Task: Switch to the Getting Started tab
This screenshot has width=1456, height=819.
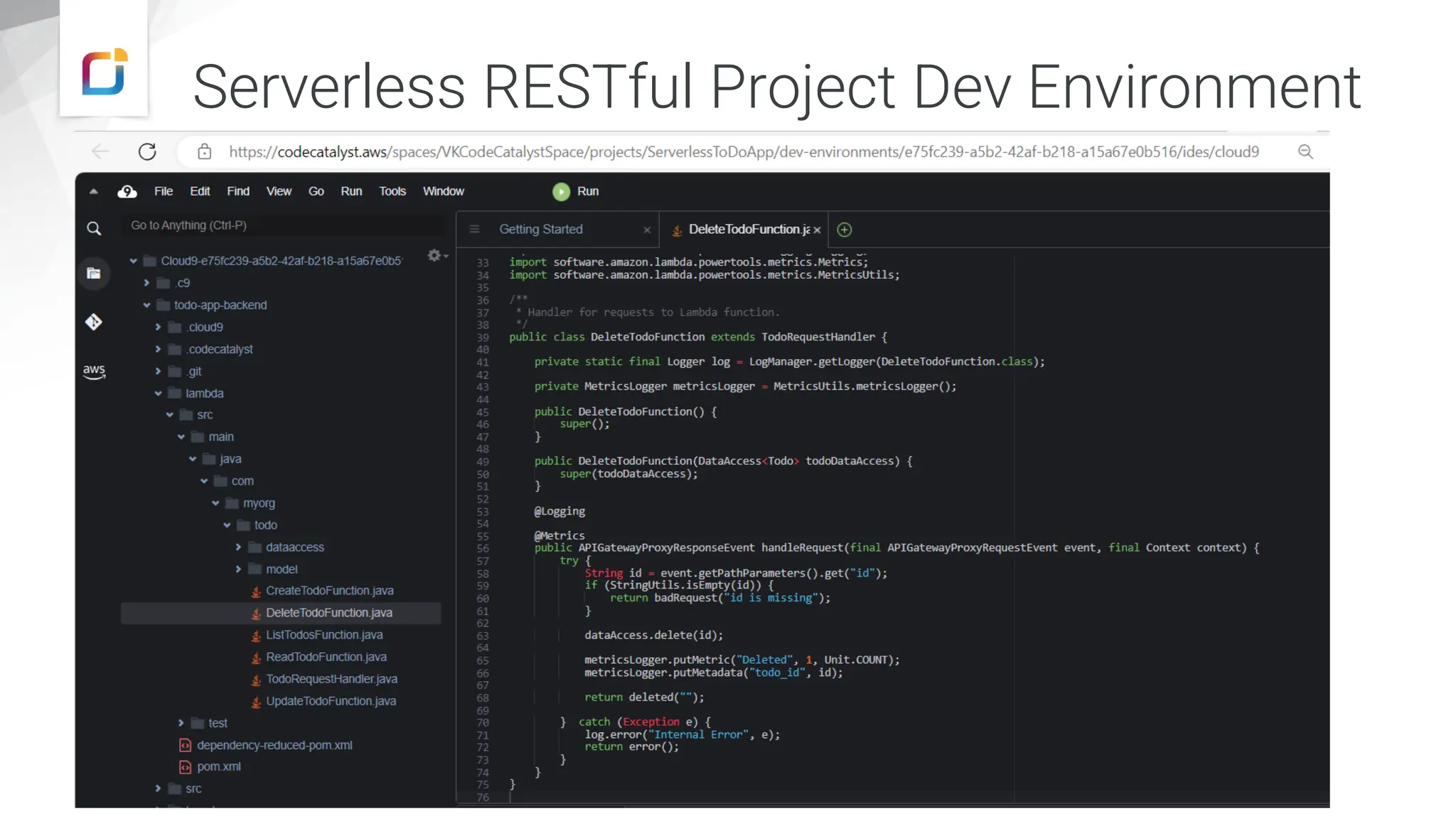Action: click(541, 230)
